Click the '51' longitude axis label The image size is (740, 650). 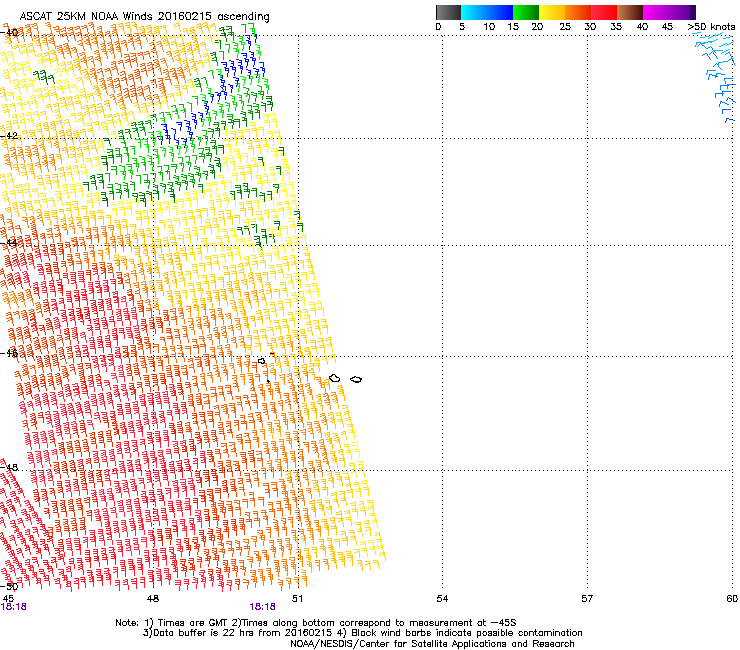(297, 599)
